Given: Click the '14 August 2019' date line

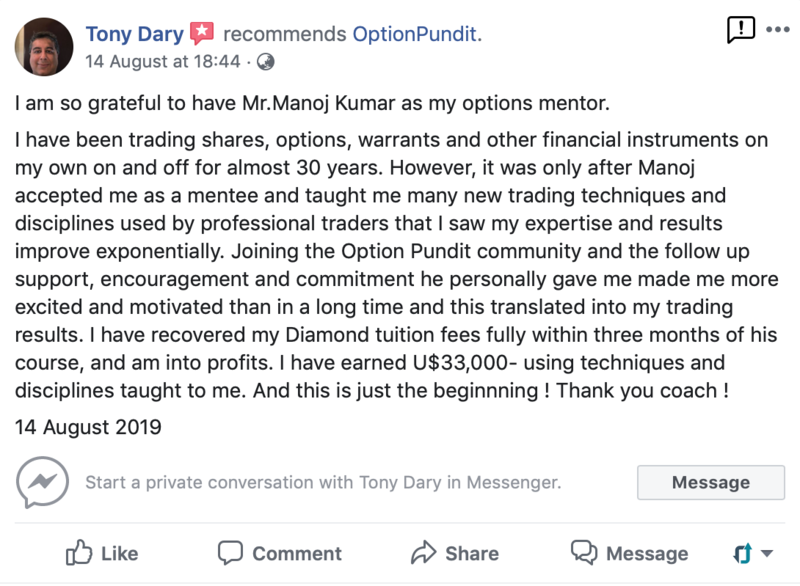Looking at the screenshot, I should (88, 427).
